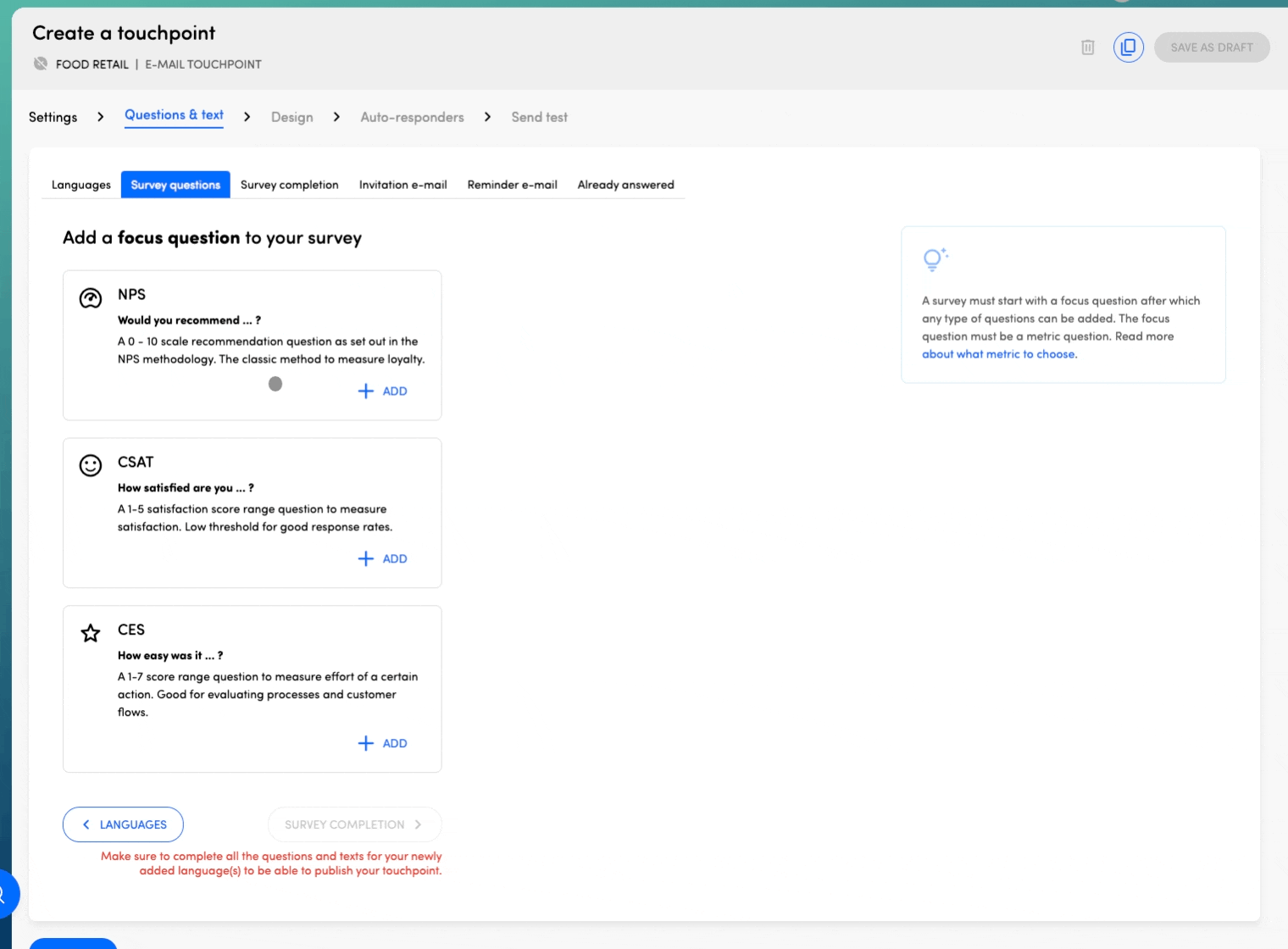Open the Languages tab
1288x949 pixels.
pyautogui.click(x=81, y=185)
